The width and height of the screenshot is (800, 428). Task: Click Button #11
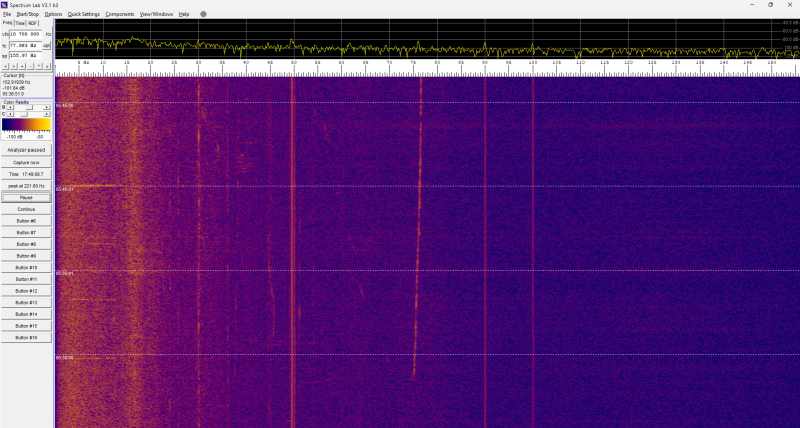pyautogui.click(x=26, y=279)
